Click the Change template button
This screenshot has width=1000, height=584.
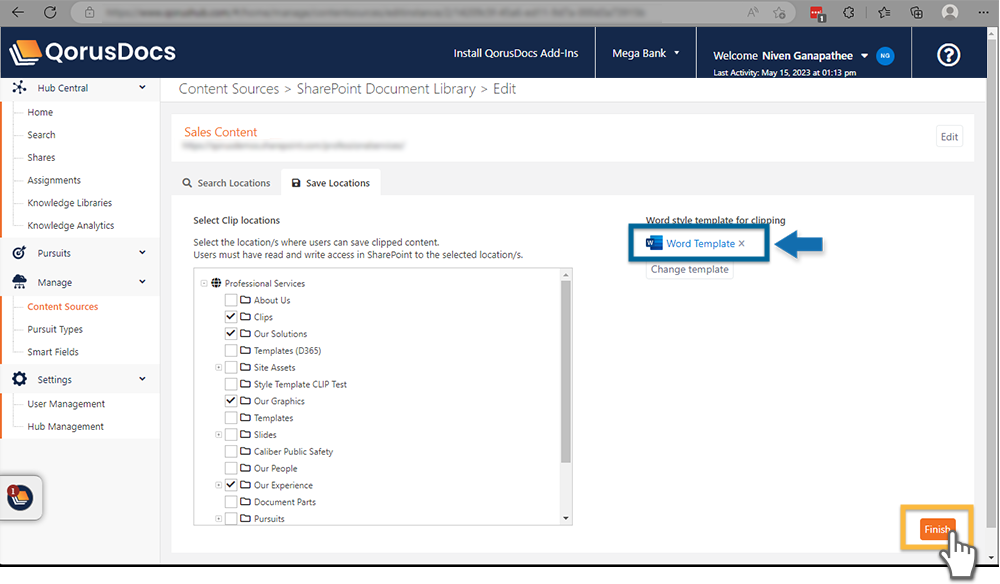pyautogui.click(x=689, y=269)
